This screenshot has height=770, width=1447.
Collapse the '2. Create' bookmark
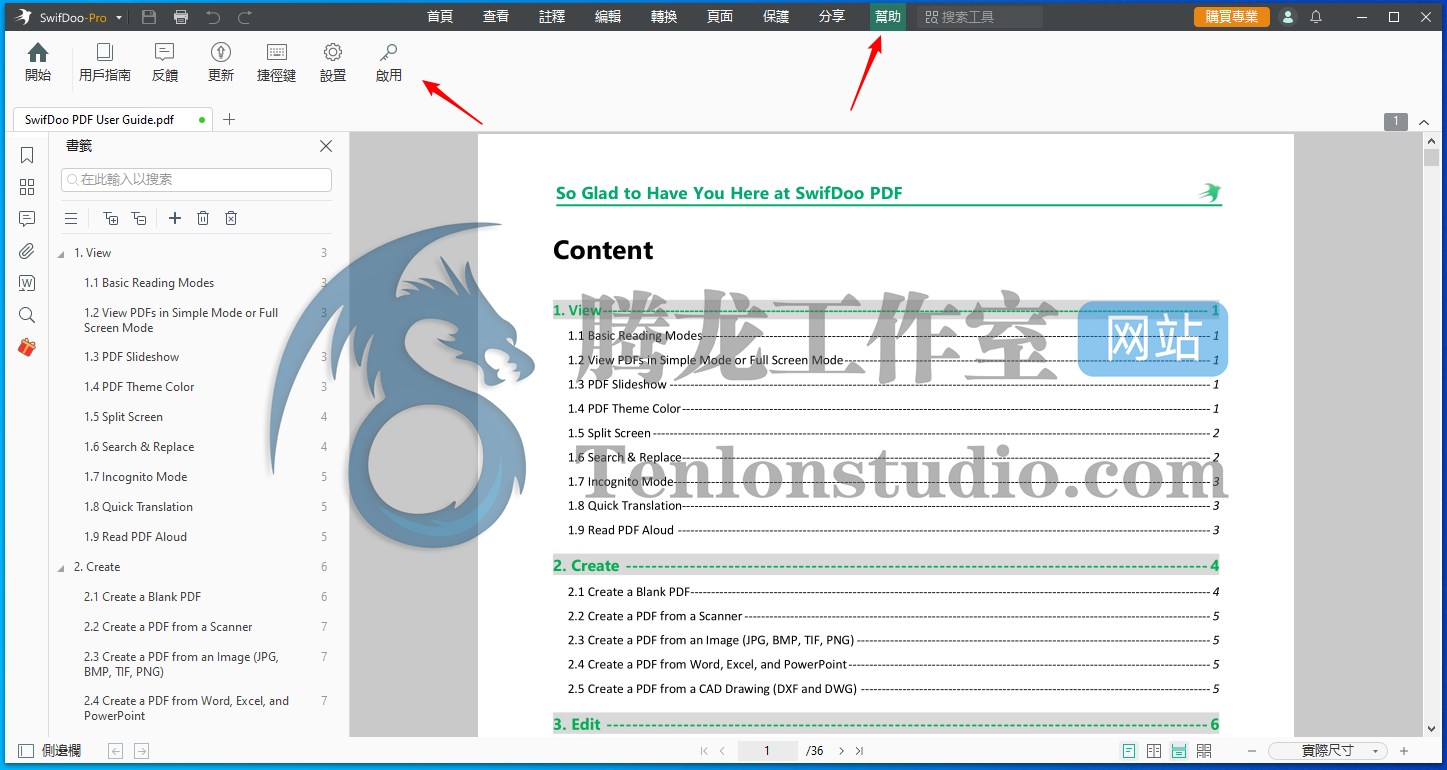pyautogui.click(x=61, y=568)
